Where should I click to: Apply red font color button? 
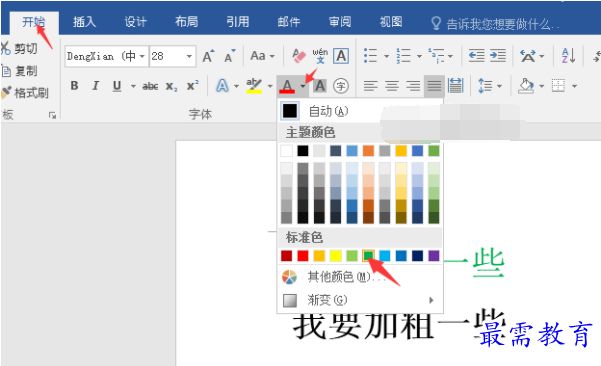tap(287, 85)
